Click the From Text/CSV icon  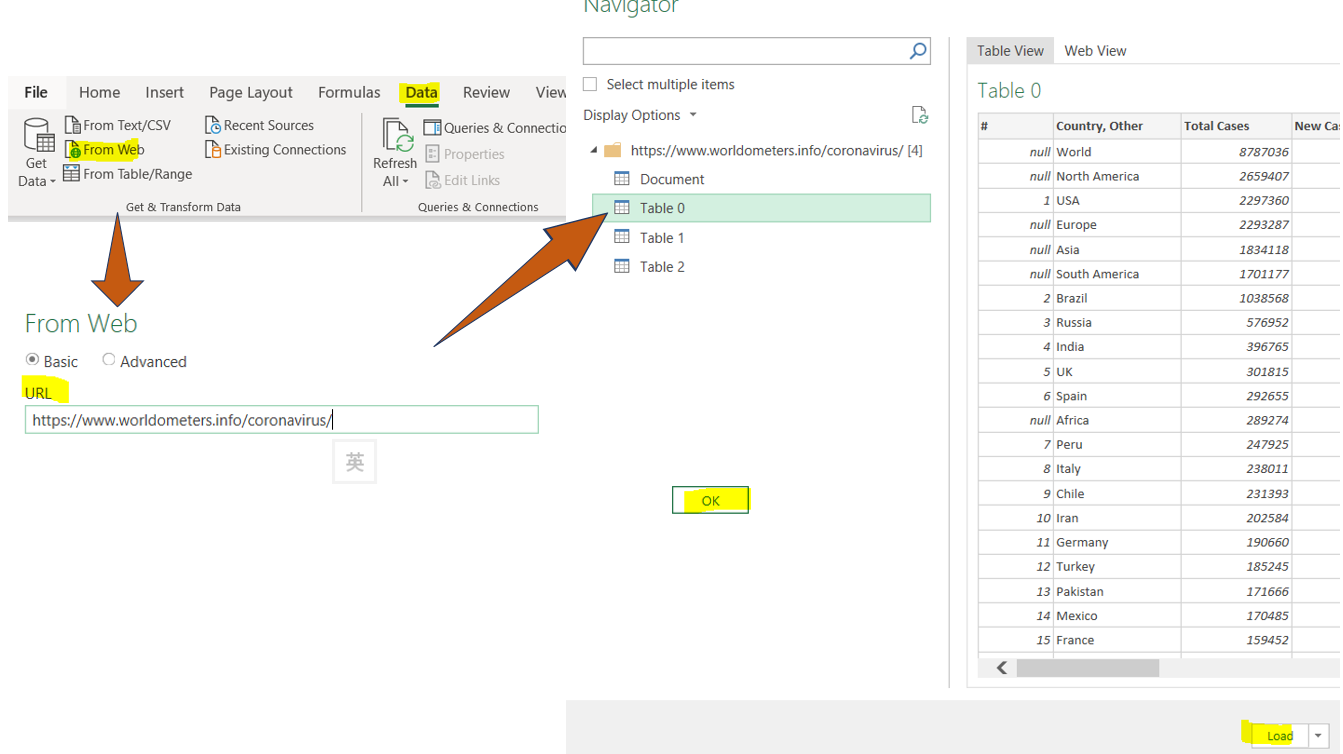[x=72, y=125]
